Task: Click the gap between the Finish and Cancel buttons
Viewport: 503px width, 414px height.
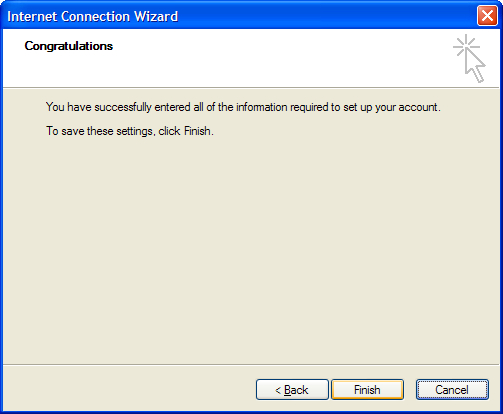Action: 410,389
